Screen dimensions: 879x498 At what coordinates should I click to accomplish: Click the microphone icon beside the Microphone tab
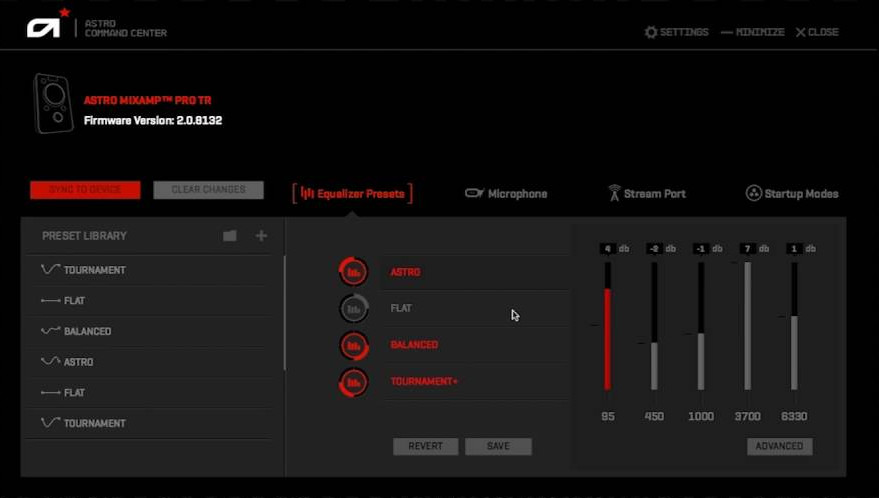(x=474, y=193)
